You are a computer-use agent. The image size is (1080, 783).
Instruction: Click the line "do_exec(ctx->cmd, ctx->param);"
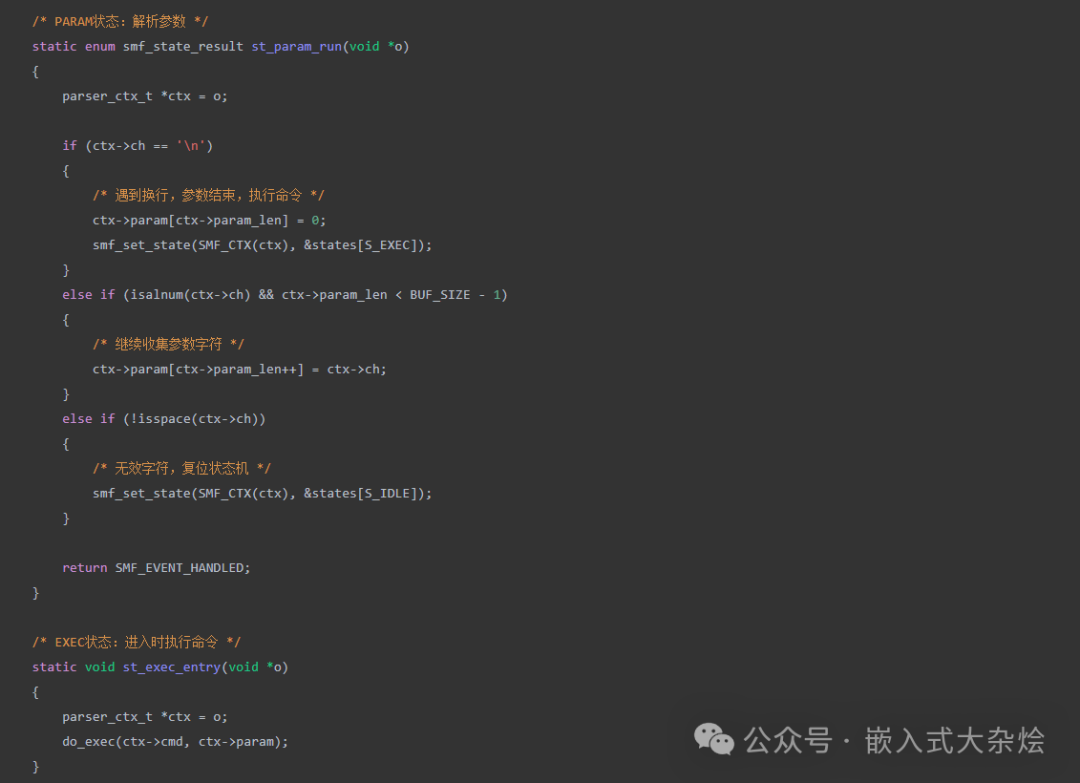click(175, 742)
